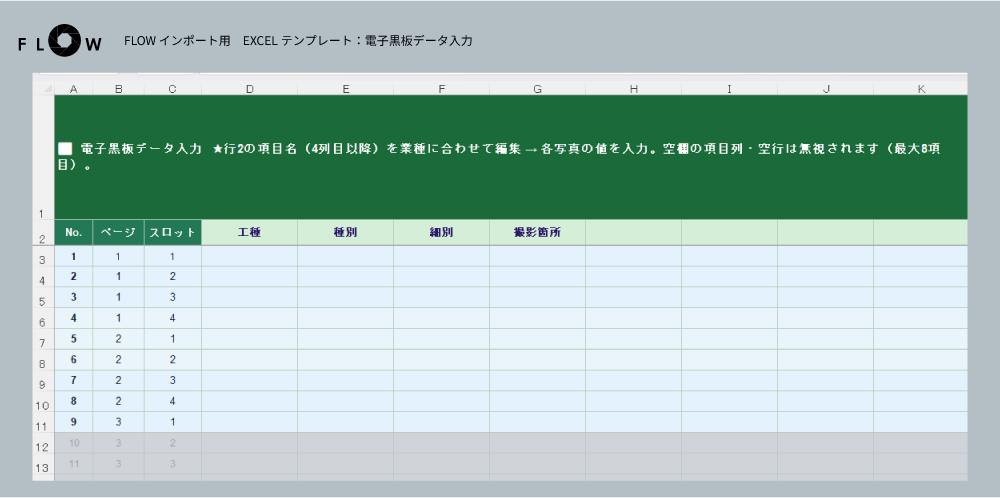Select column C header
The width and height of the screenshot is (1000, 498).
(x=173, y=89)
